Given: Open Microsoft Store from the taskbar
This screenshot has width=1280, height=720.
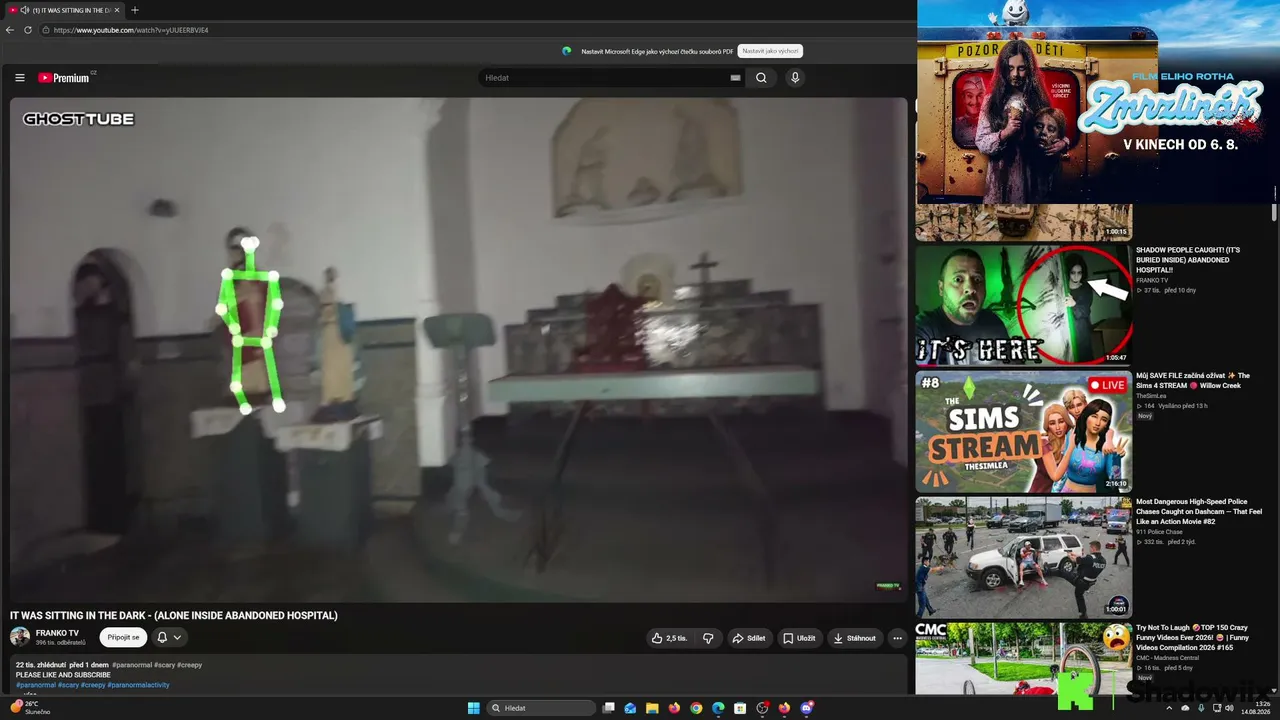Looking at the screenshot, I should click(x=740, y=708).
